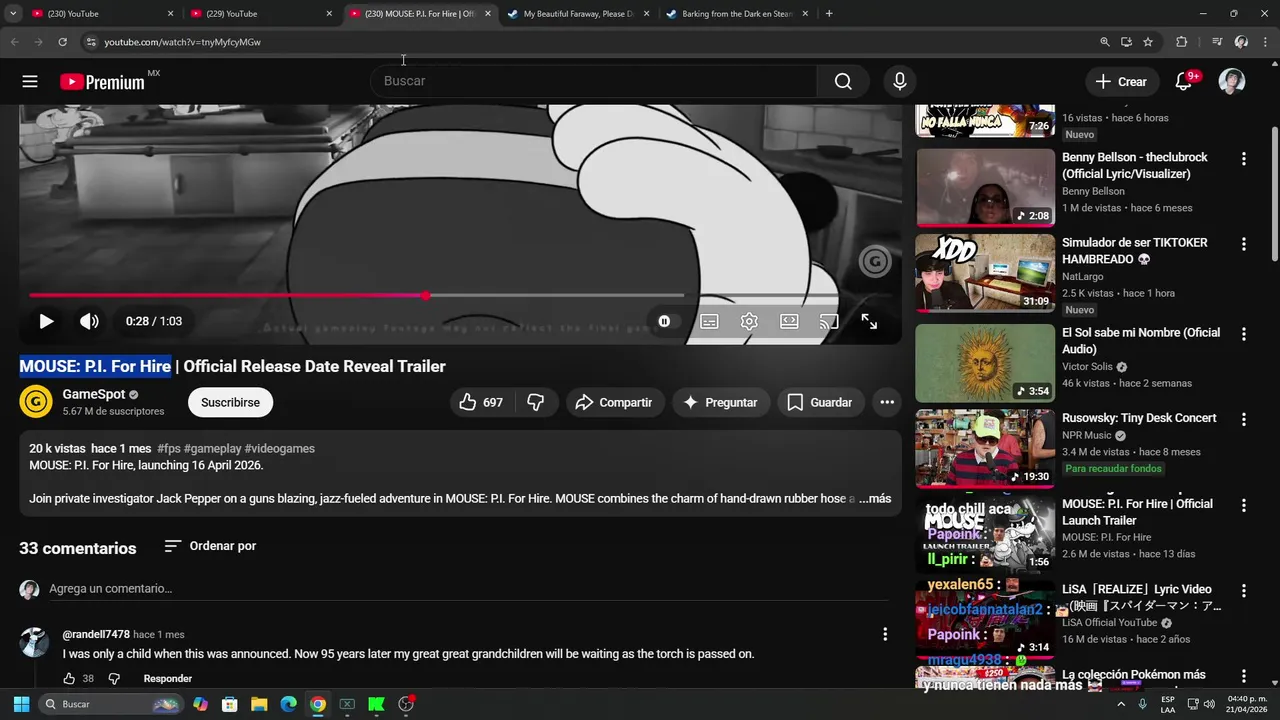The width and height of the screenshot is (1280, 720).
Task: Focus the Agrega un comentario field
Action: tap(468, 588)
